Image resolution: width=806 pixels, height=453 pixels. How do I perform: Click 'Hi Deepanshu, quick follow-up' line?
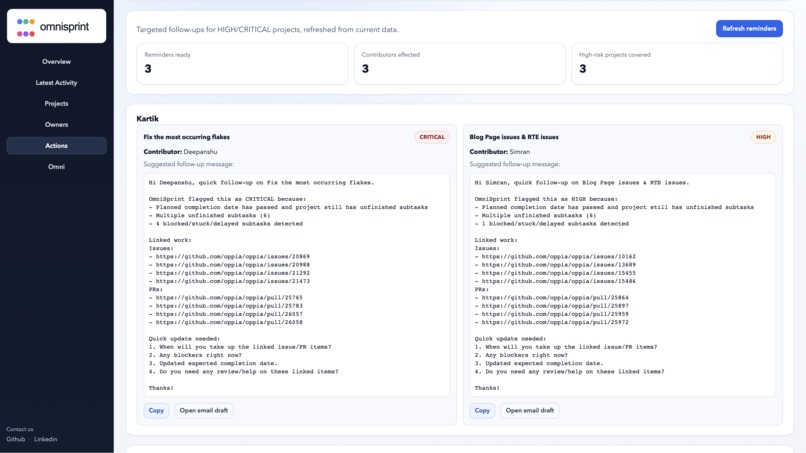[x=261, y=183]
